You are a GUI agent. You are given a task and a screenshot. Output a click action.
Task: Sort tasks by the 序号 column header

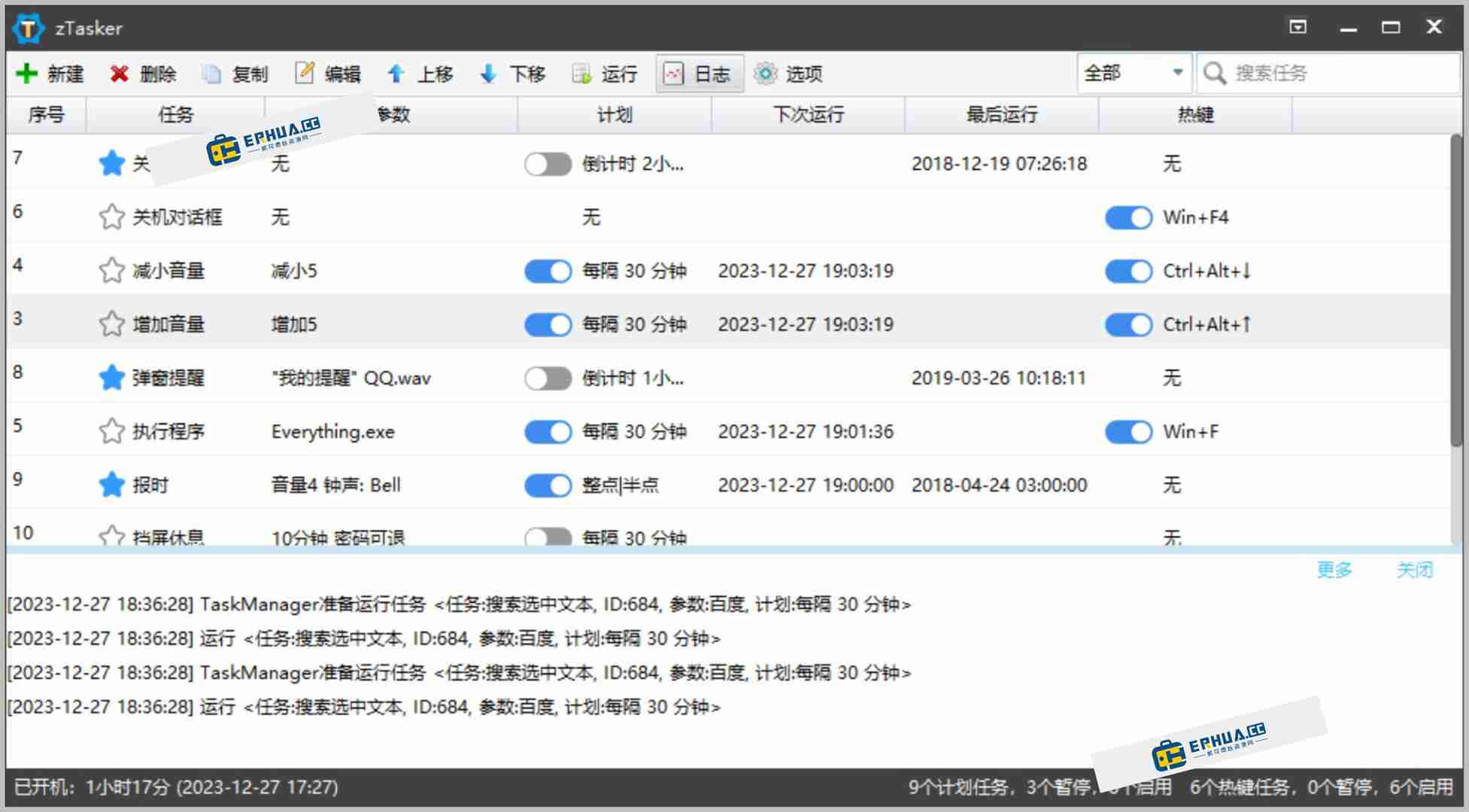45,114
